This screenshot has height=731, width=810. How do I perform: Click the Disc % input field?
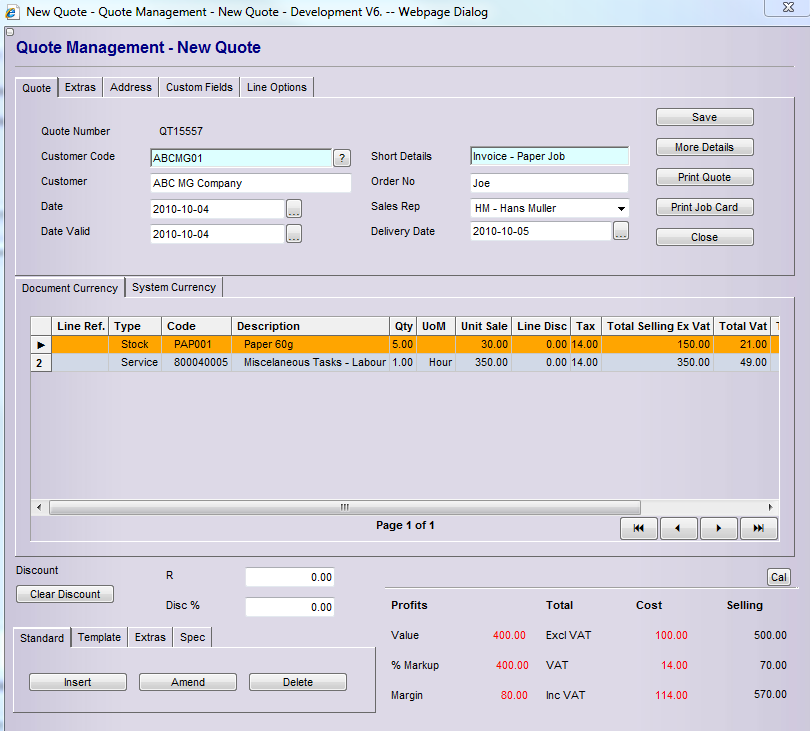tap(290, 607)
